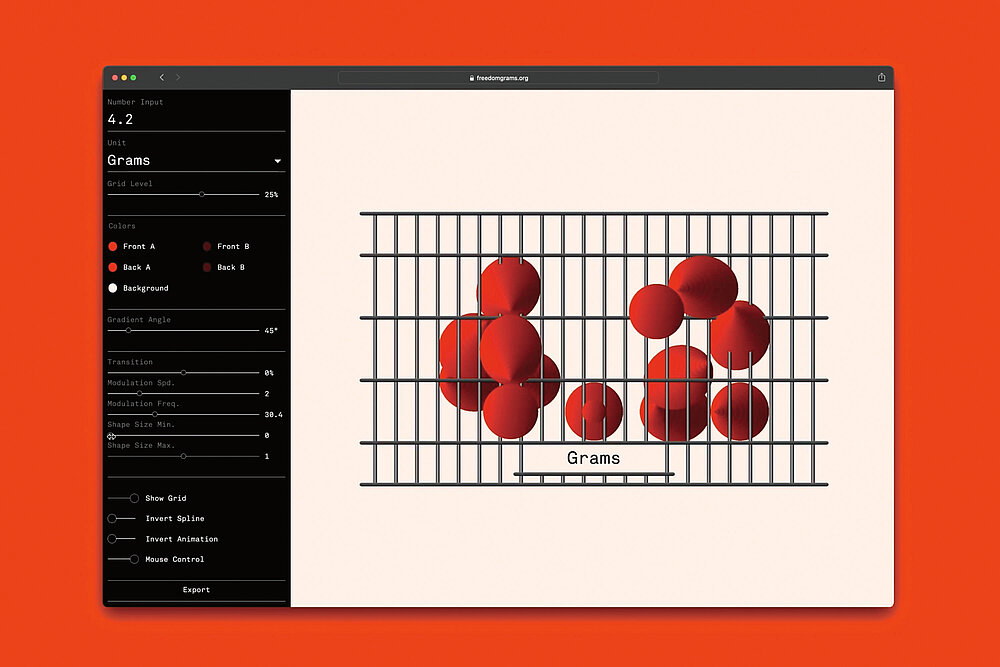Enable the Invert Spline toggle
The height and width of the screenshot is (667, 1000).
coord(114,518)
